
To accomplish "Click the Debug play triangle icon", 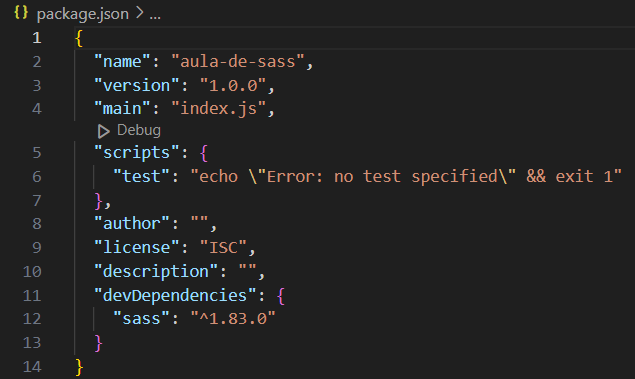I will [103, 131].
